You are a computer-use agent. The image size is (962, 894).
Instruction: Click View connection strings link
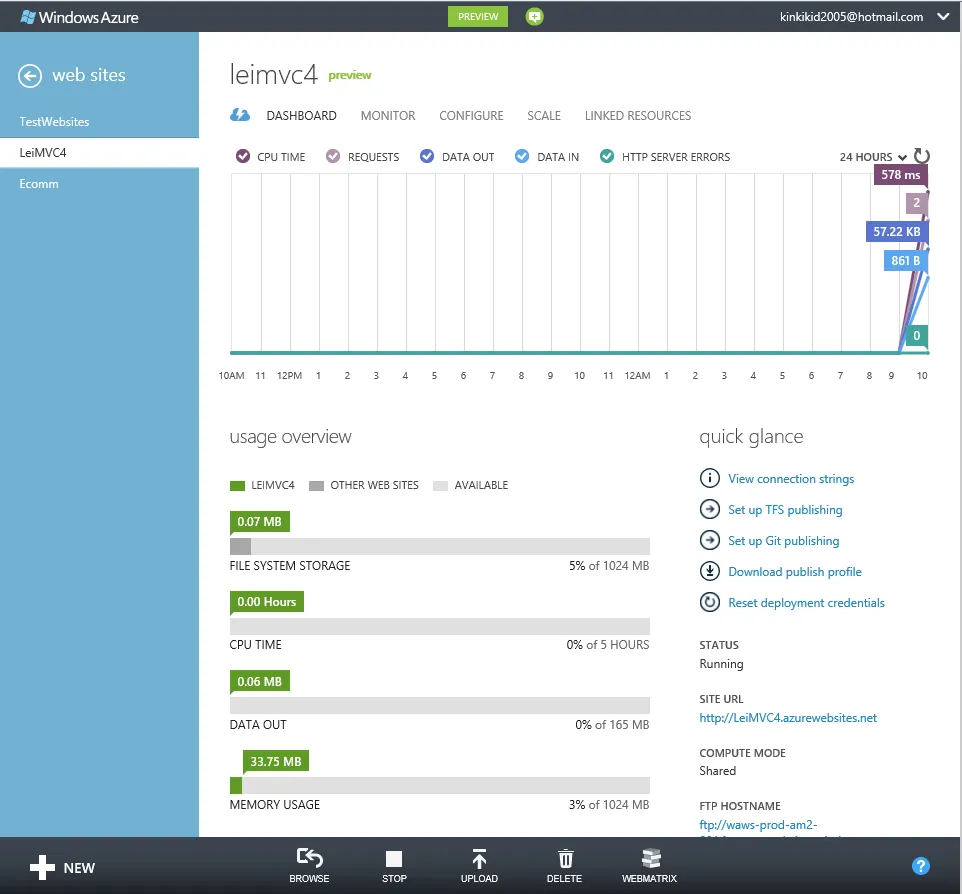(791, 479)
